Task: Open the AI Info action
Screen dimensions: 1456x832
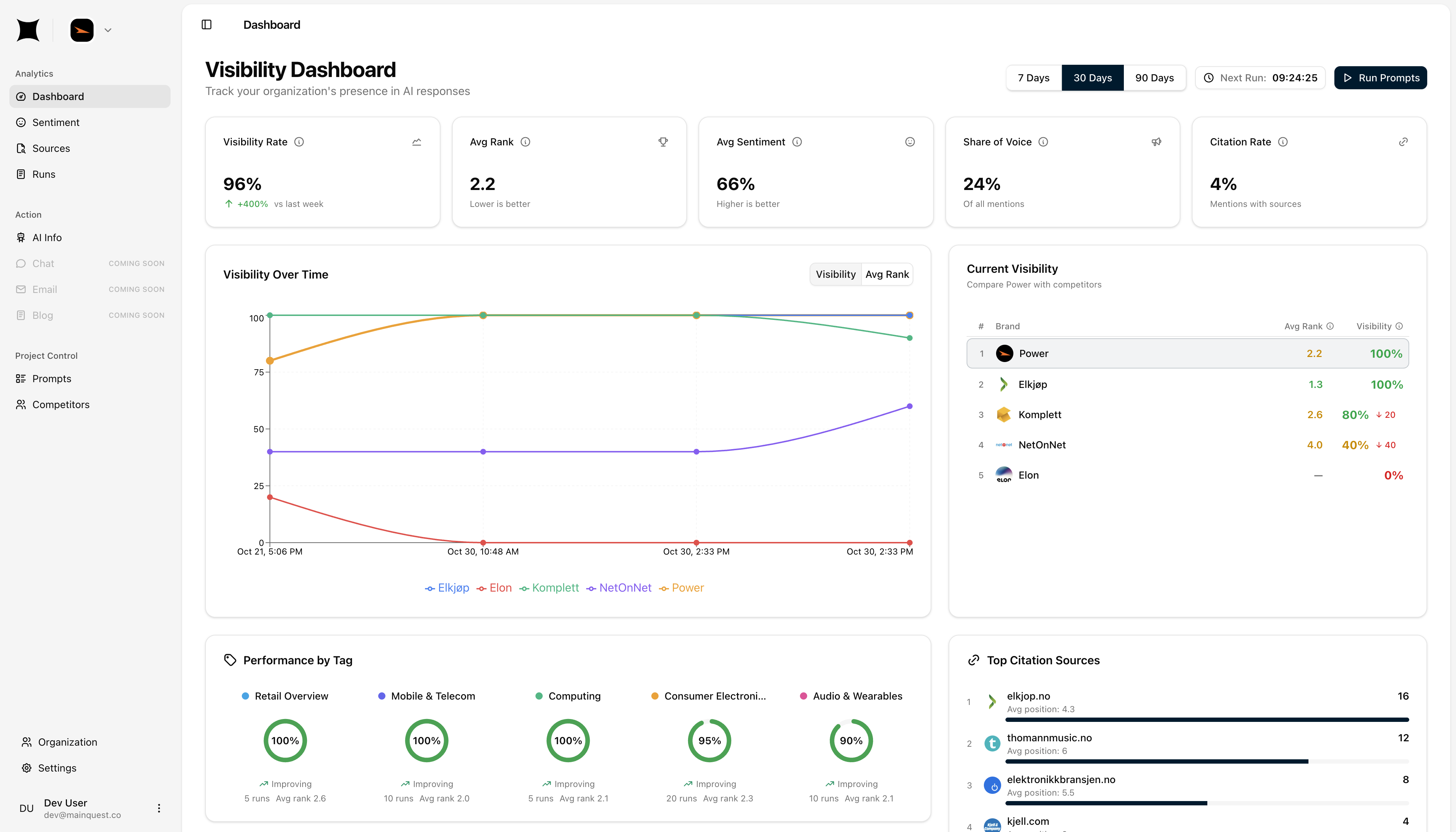Action: click(x=47, y=237)
